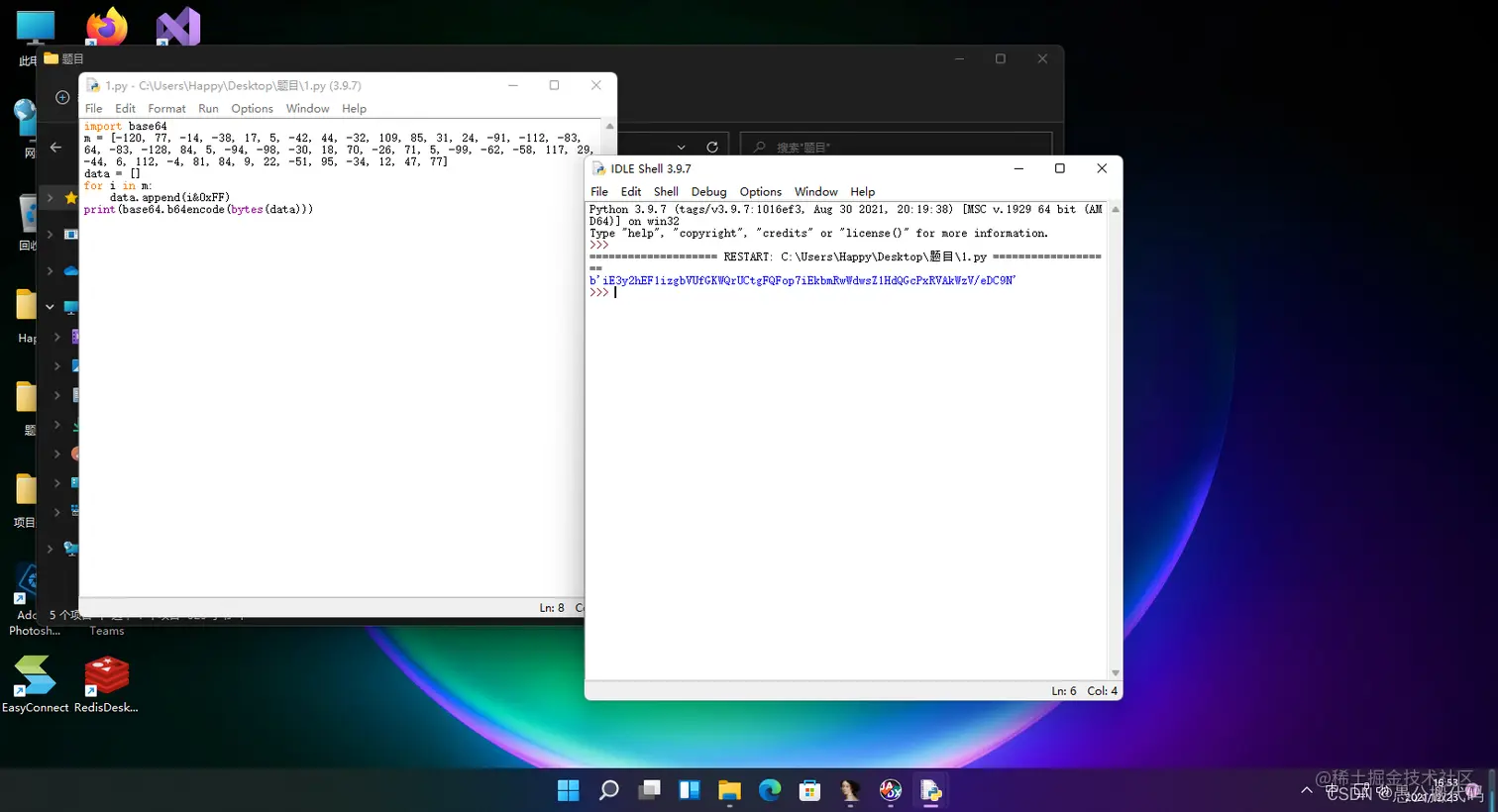Screen dimensions: 1498x812
Task: Click the New (plus) button in Explorer
Action: 62,97
